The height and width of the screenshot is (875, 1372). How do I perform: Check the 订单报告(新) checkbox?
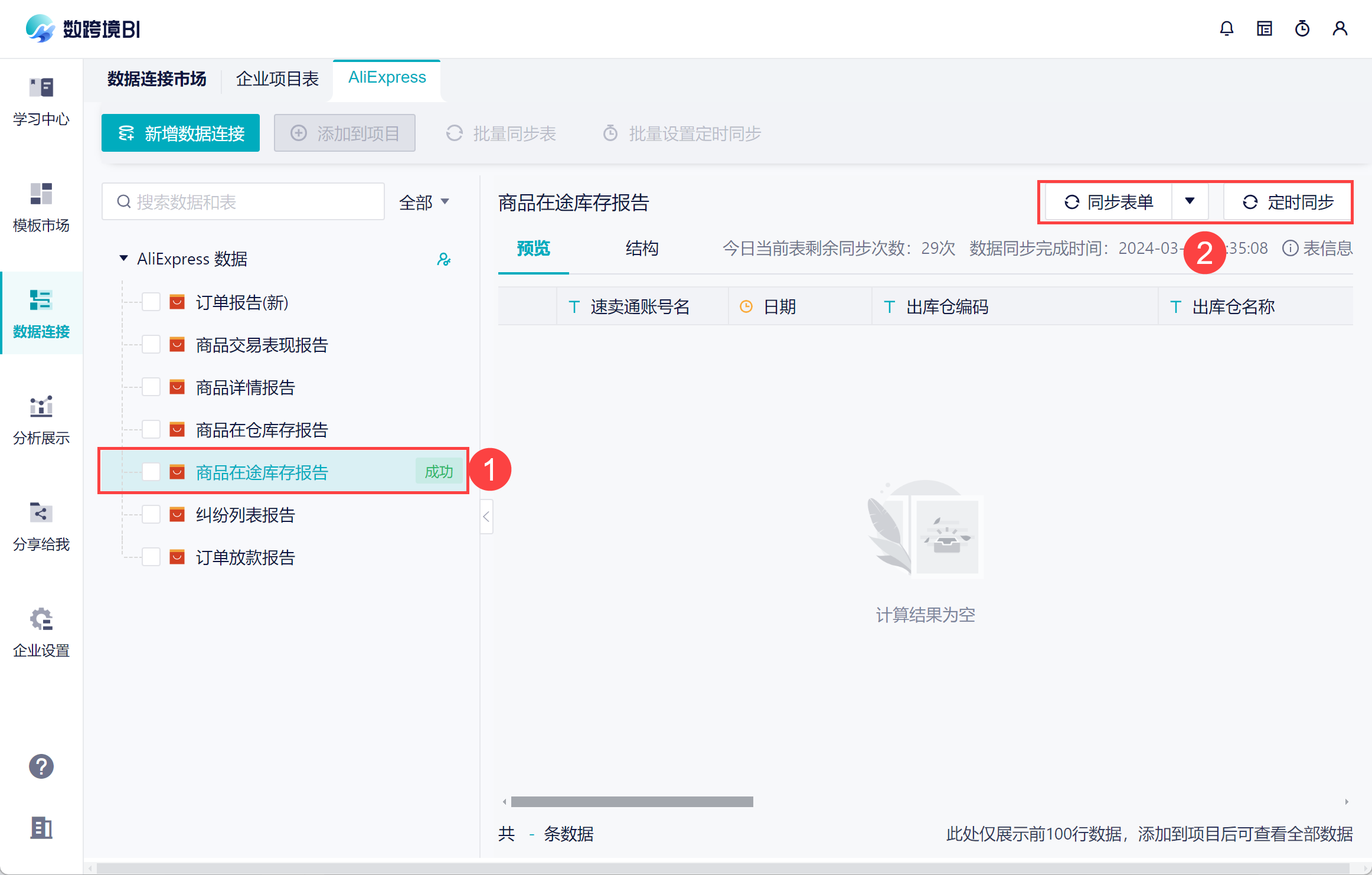[151, 302]
